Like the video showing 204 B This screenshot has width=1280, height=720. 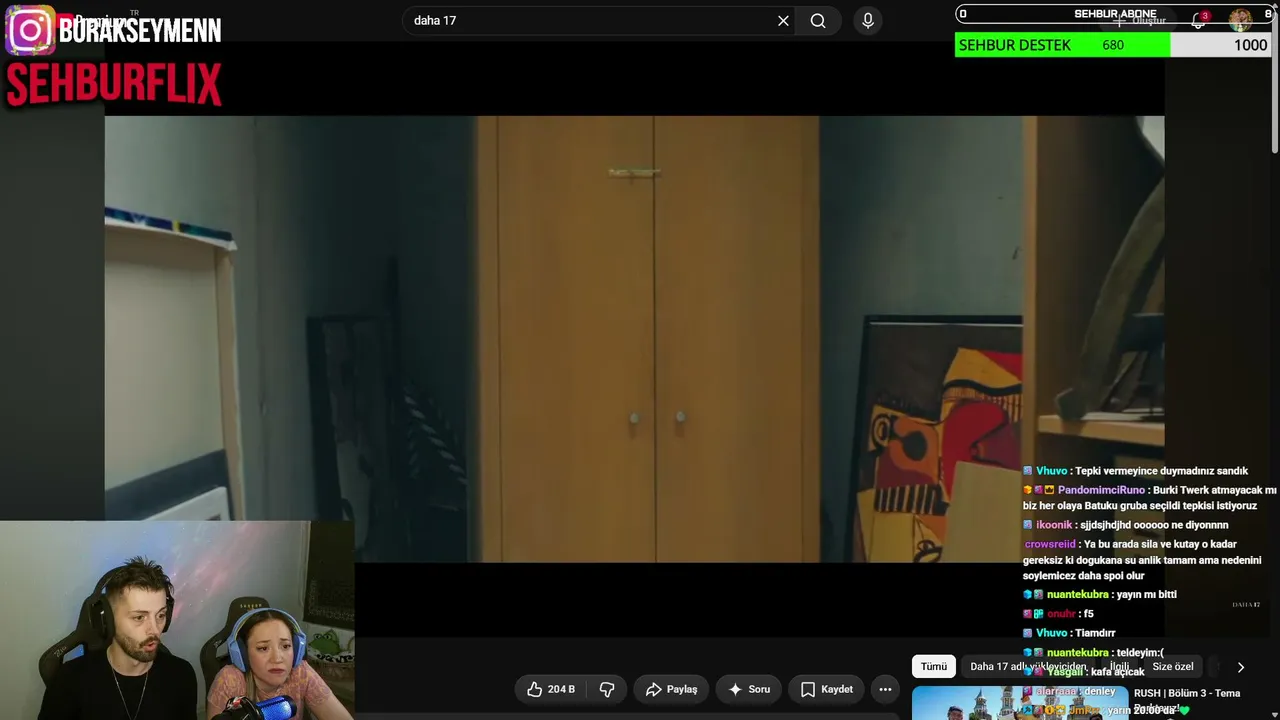tap(551, 689)
